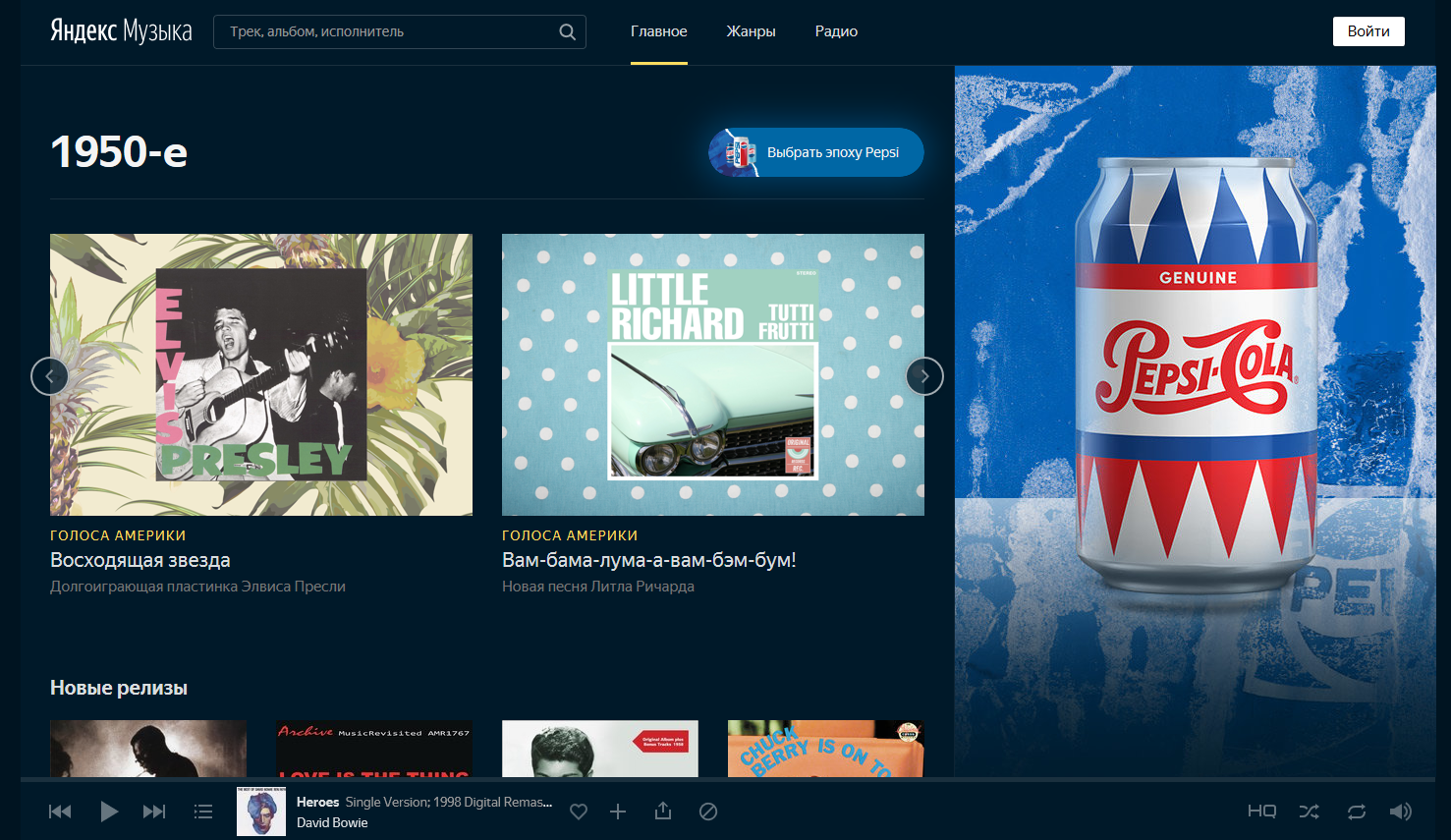Open the Heroes track title in player
This screenshot has height=840, width=1451.
pos(317,802)
